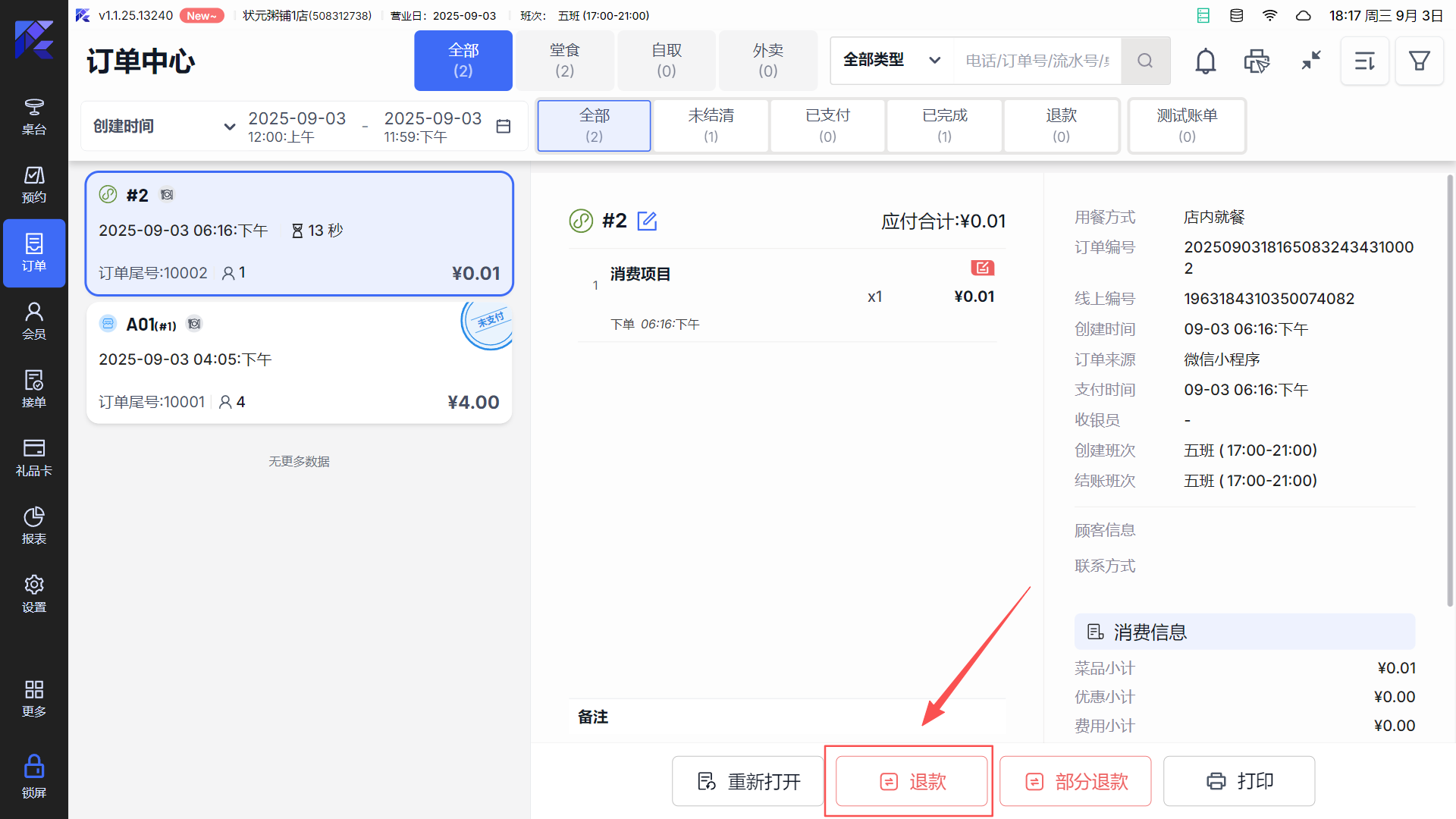Click the printer settings icon
Viewport: 1456px width, 819px height.
point(1257,61)
